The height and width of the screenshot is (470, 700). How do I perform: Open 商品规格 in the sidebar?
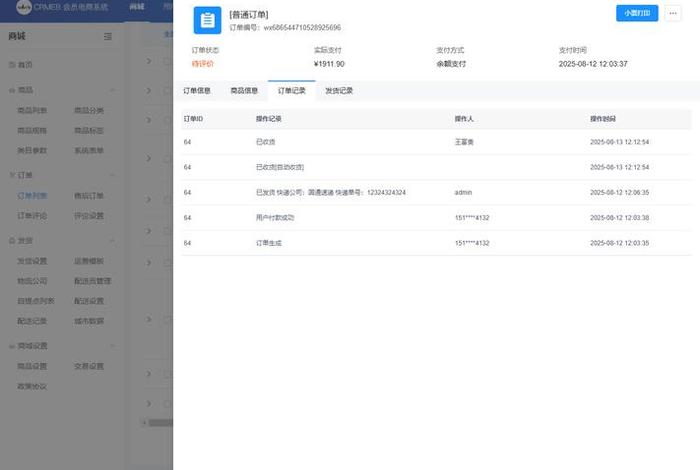tap(32, 131)
